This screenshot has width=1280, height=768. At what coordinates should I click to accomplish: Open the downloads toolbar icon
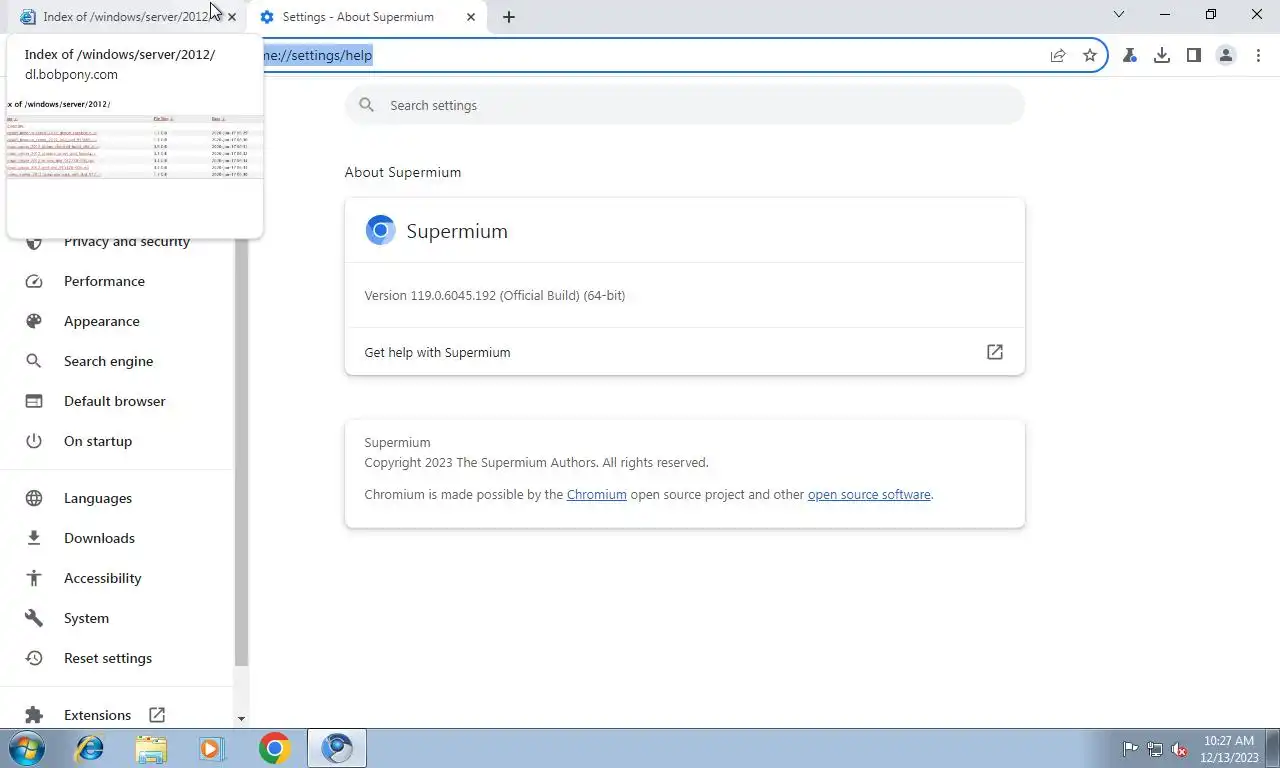coord(1162,55)
